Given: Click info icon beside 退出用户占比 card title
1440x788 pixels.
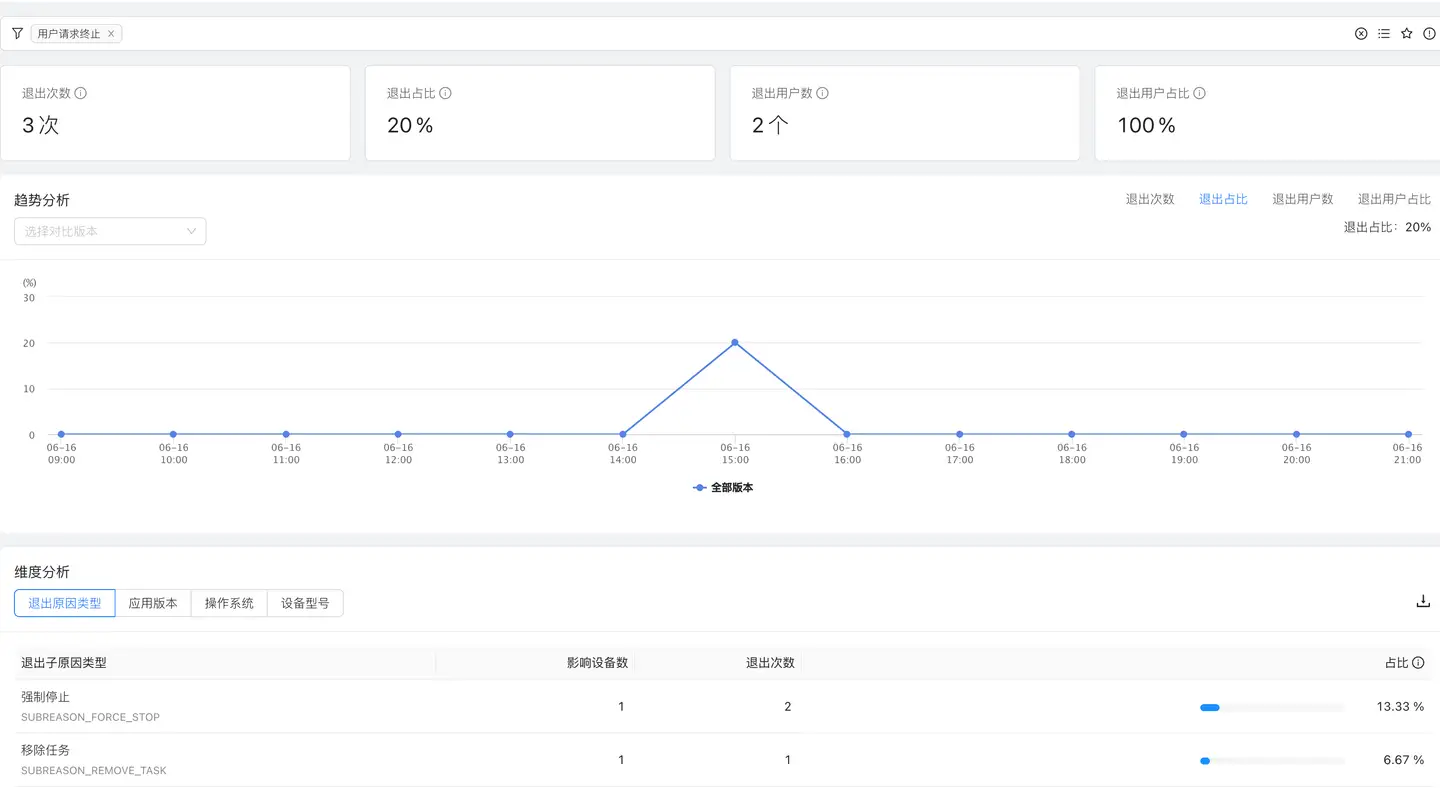Looking at the screenshot, I should (x=1200, y=93).
